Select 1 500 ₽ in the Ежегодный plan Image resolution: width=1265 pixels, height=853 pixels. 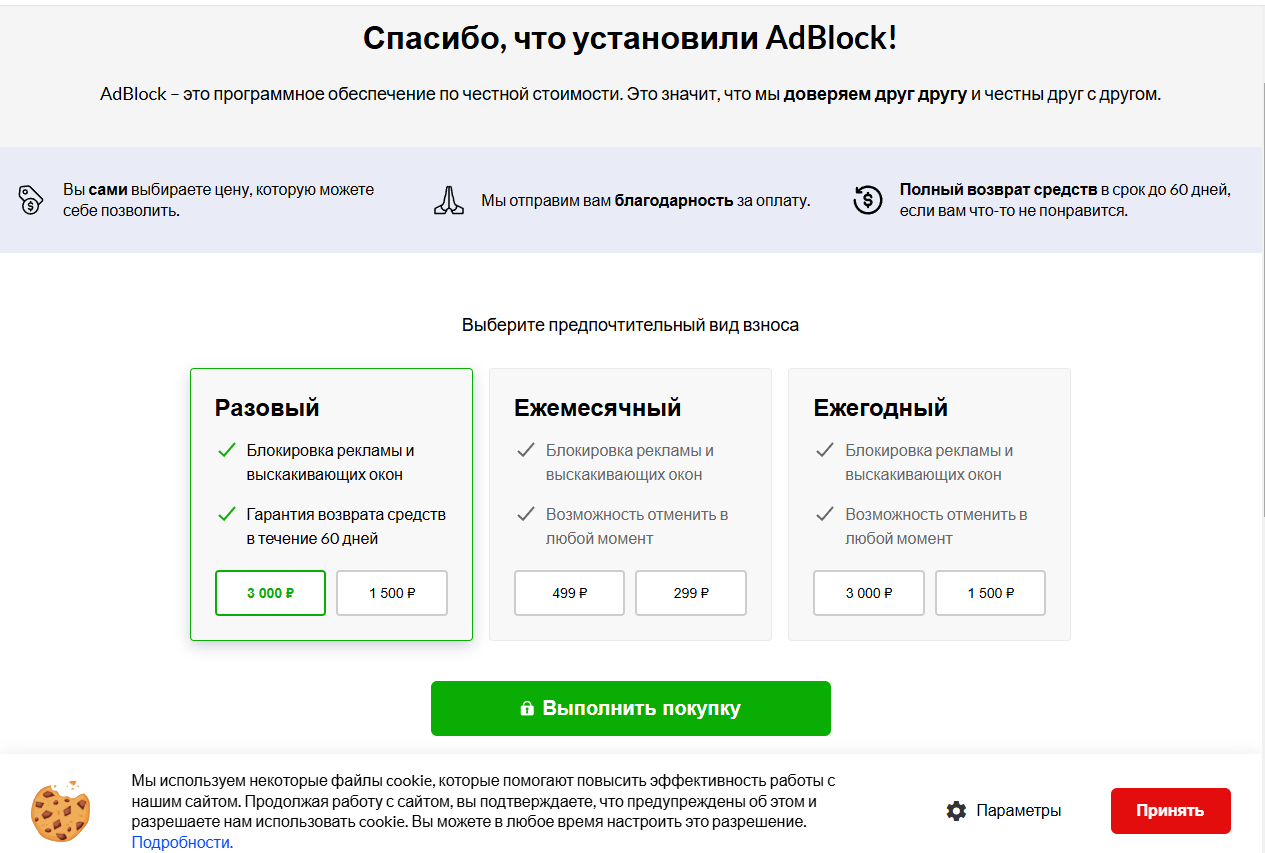click(990, 593)
